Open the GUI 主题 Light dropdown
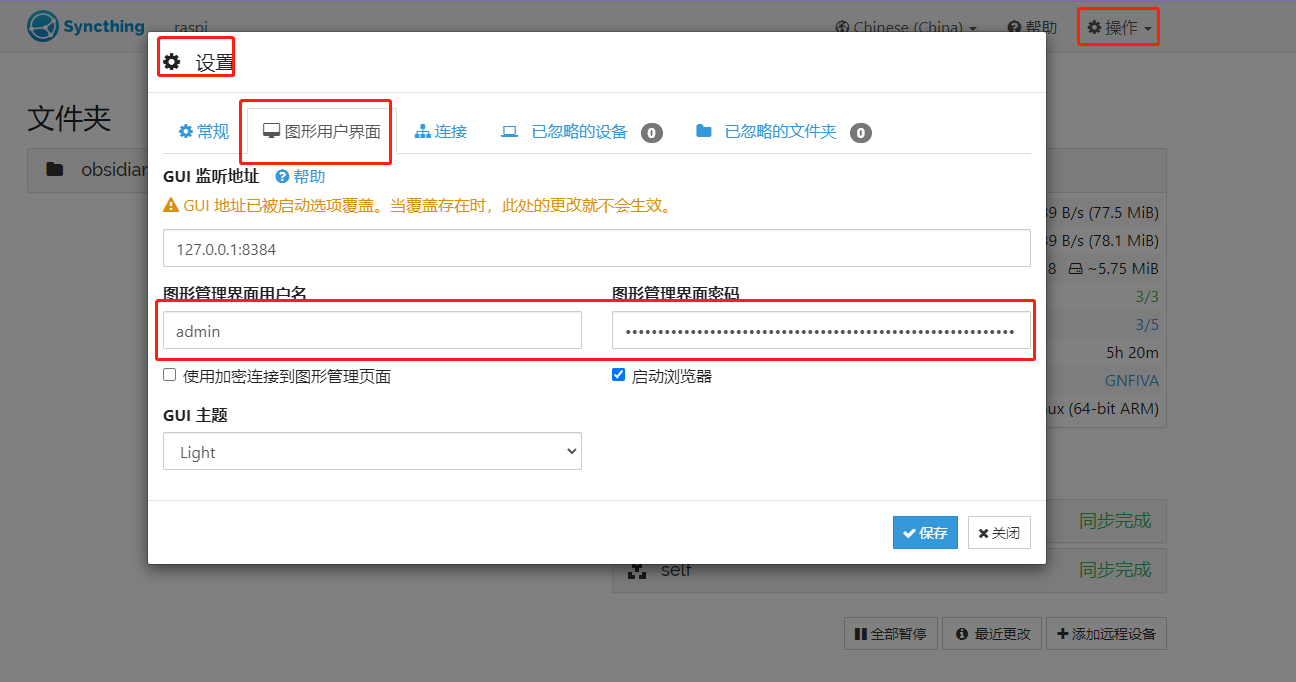 [x=372, y=451]
